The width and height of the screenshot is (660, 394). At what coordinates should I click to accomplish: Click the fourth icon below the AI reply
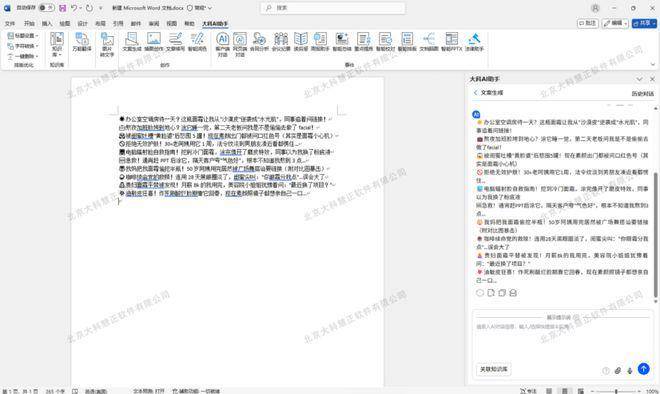click(x=513, y=293)
